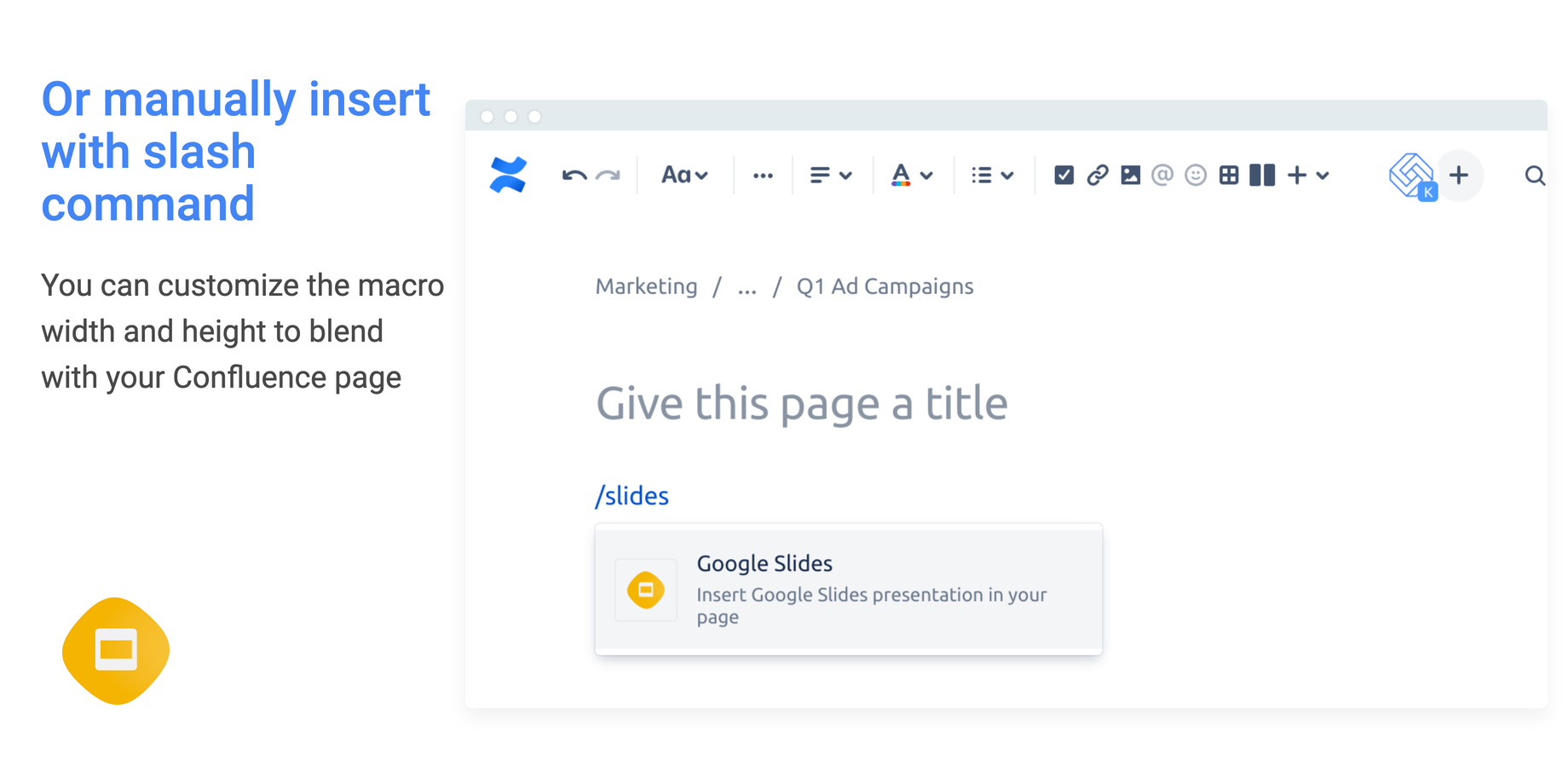Expand the insert menu chevron
This screenshot has height=767, width=1568.
click(x=1323, y=176)
